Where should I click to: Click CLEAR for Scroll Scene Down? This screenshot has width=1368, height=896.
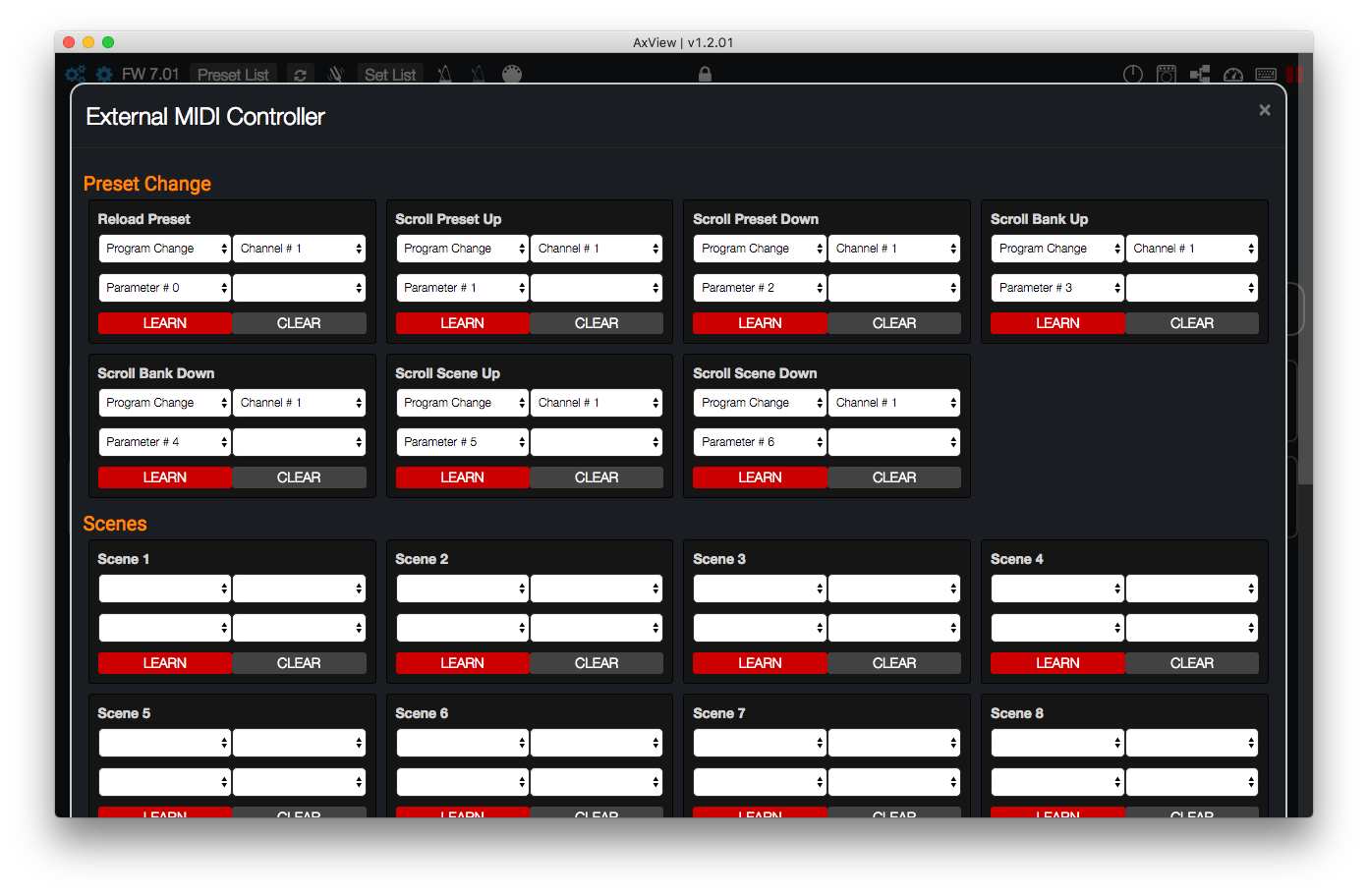[x=894, y=477]
